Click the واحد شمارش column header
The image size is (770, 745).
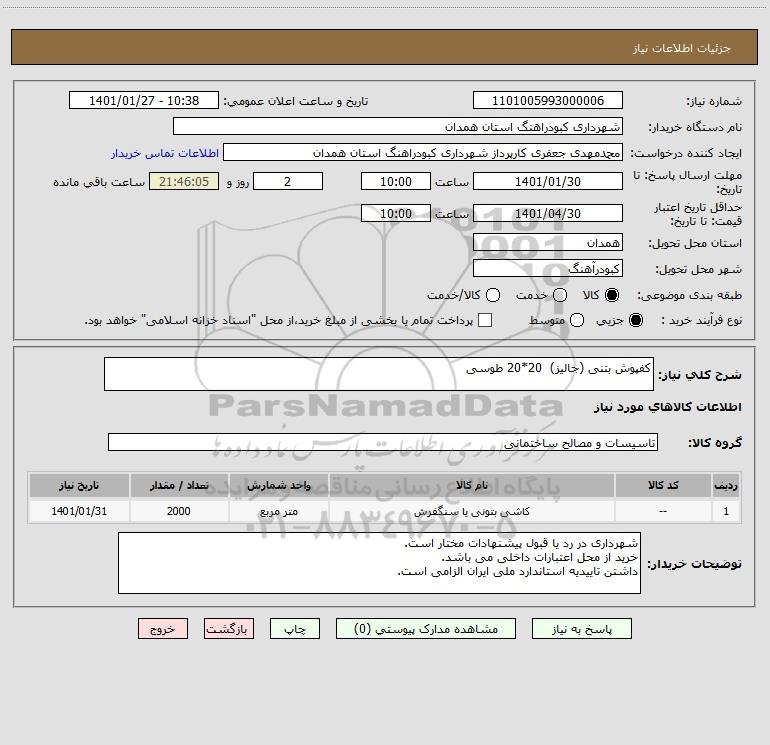tap(278, 485)
